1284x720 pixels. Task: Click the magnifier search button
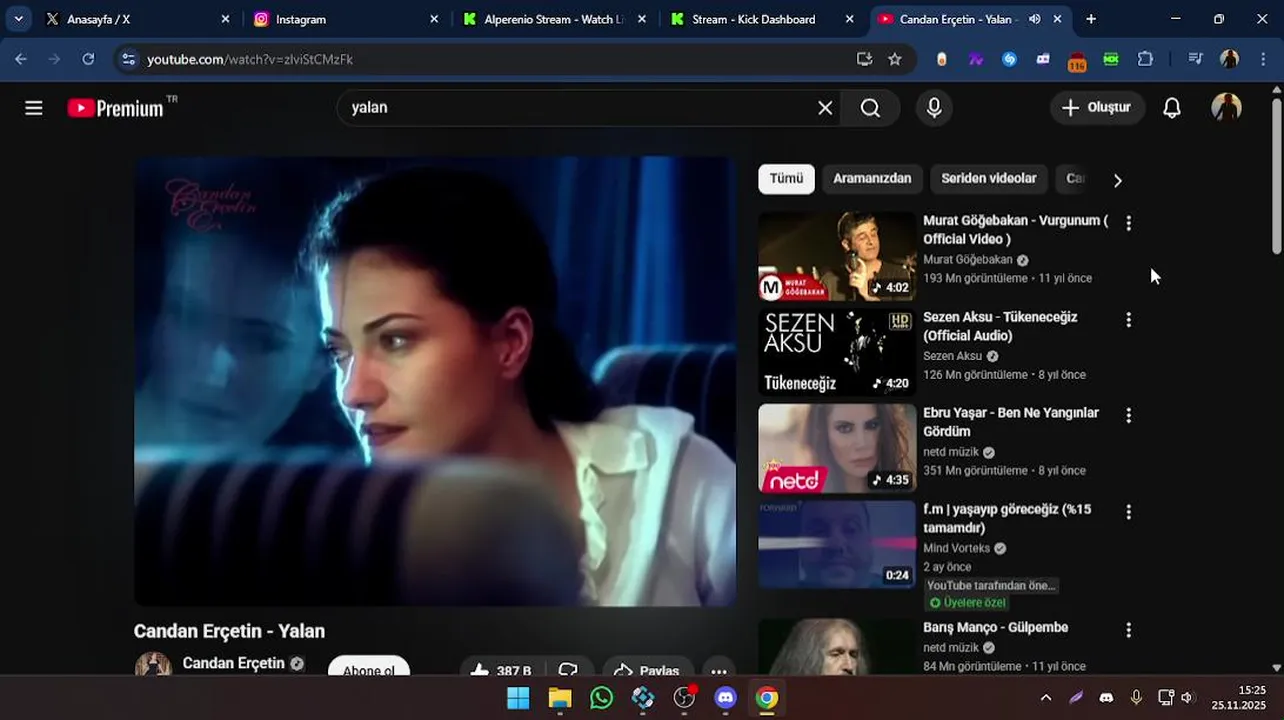tap(870, 108)
